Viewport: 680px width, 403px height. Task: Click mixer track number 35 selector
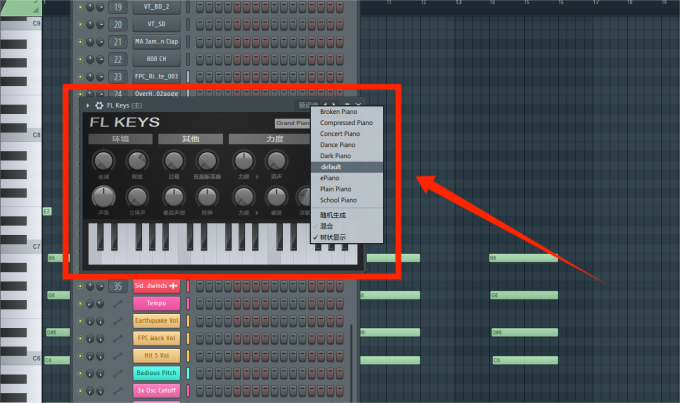tap(118, 286)
